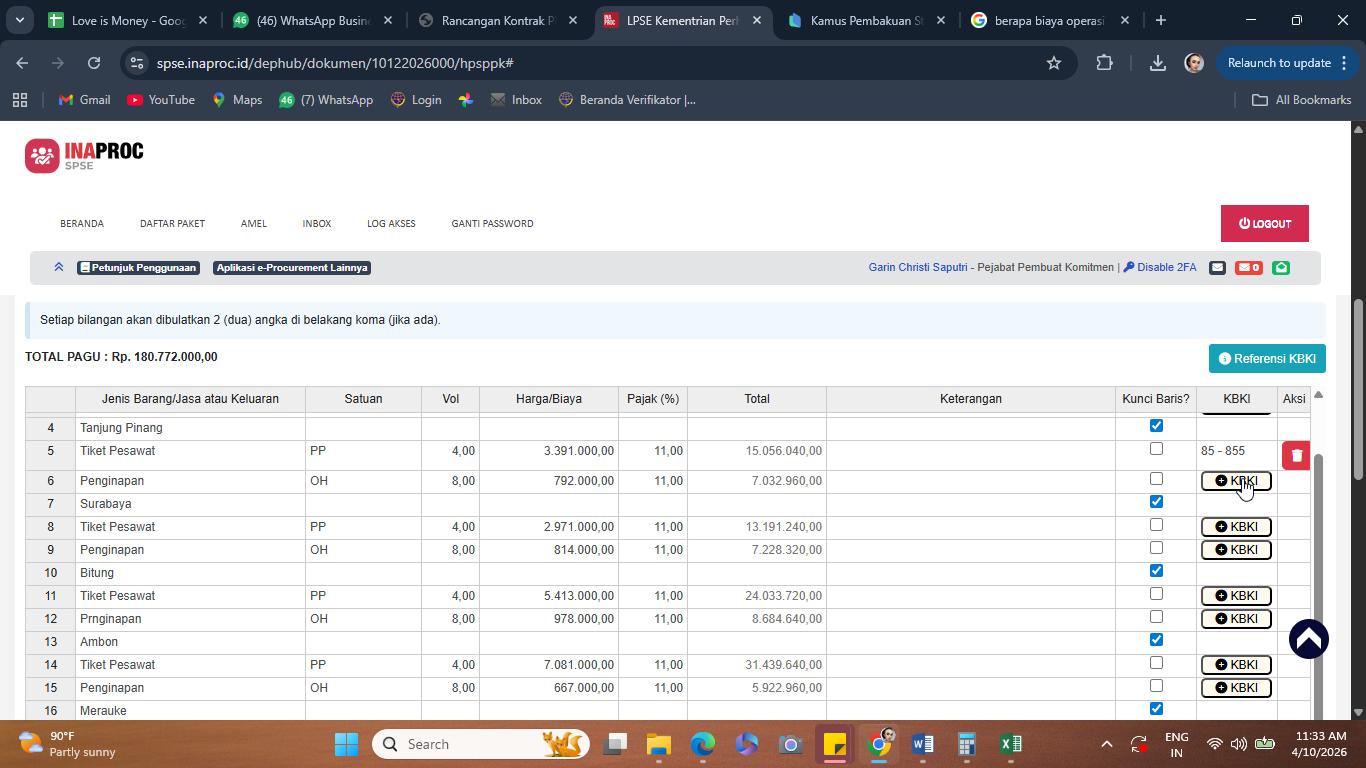Open INBOX menu item
Screen dimensions: 1366x768
click(317, 223)
